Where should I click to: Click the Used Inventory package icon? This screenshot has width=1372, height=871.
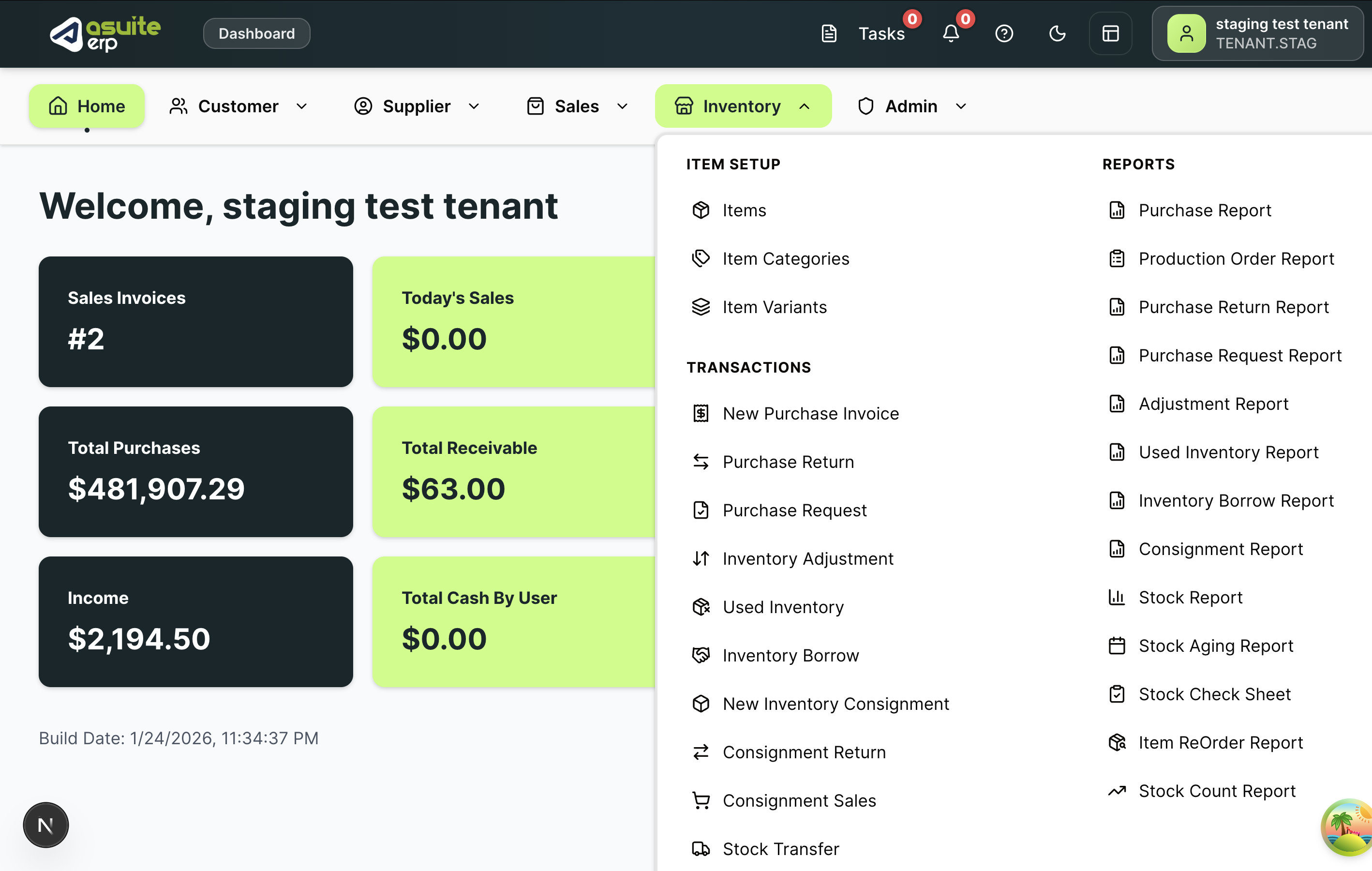pos(701,607)
